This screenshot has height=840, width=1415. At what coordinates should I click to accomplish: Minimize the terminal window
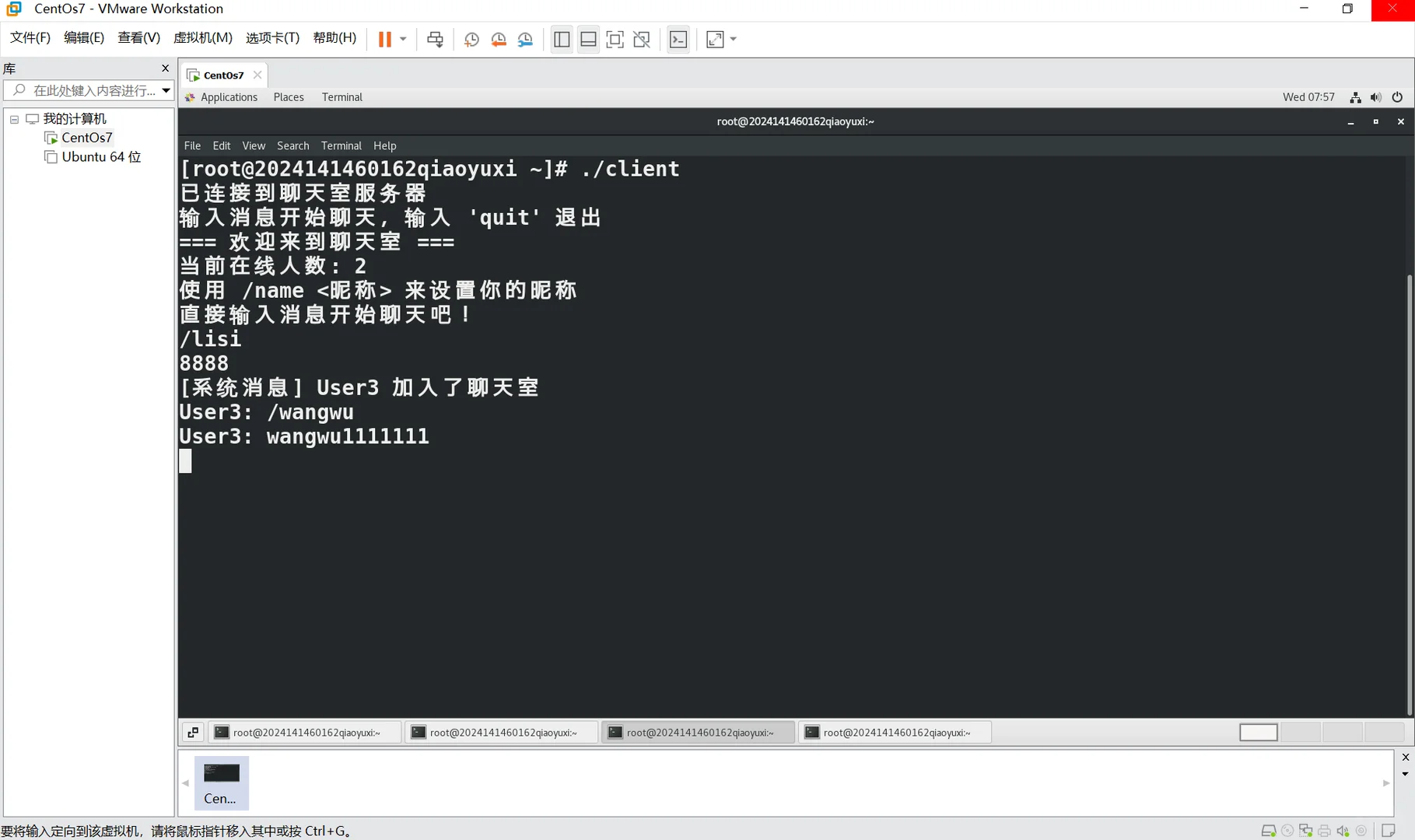pyautogui.click(x=1351, y=122)
